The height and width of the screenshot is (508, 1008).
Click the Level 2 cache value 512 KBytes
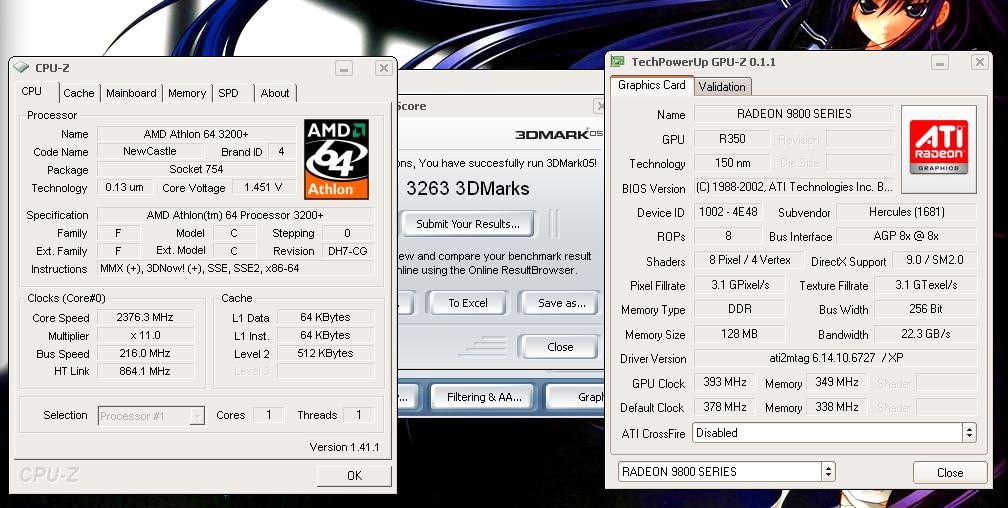coord(325,353)
